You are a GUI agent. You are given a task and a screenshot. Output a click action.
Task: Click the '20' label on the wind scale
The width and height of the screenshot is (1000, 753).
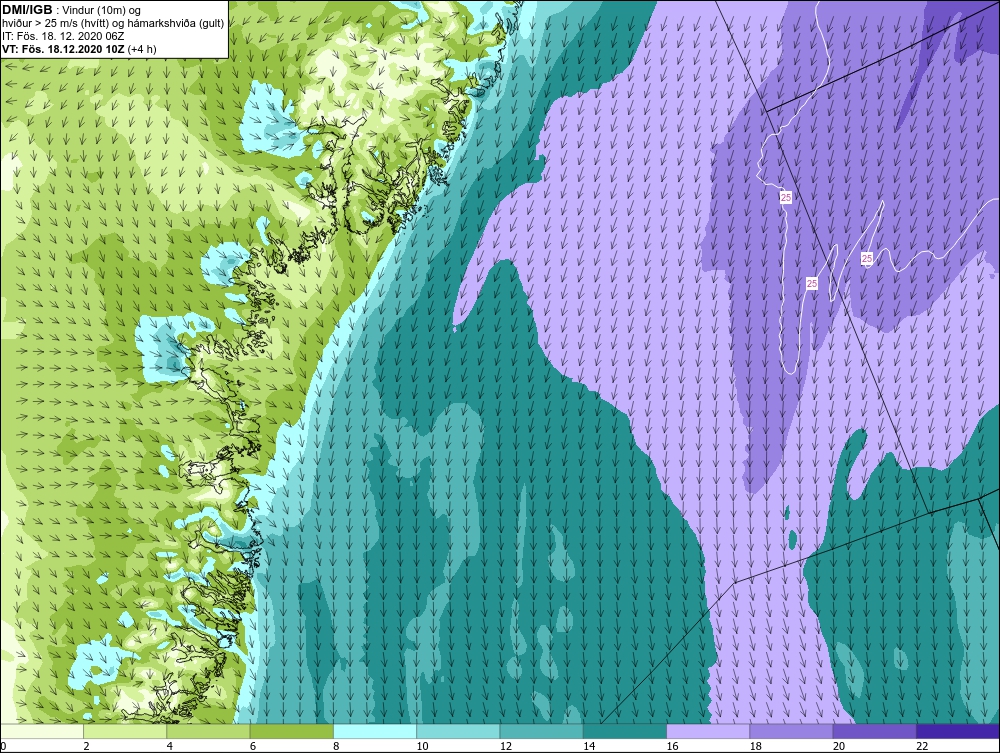click(x=839, y=747)
